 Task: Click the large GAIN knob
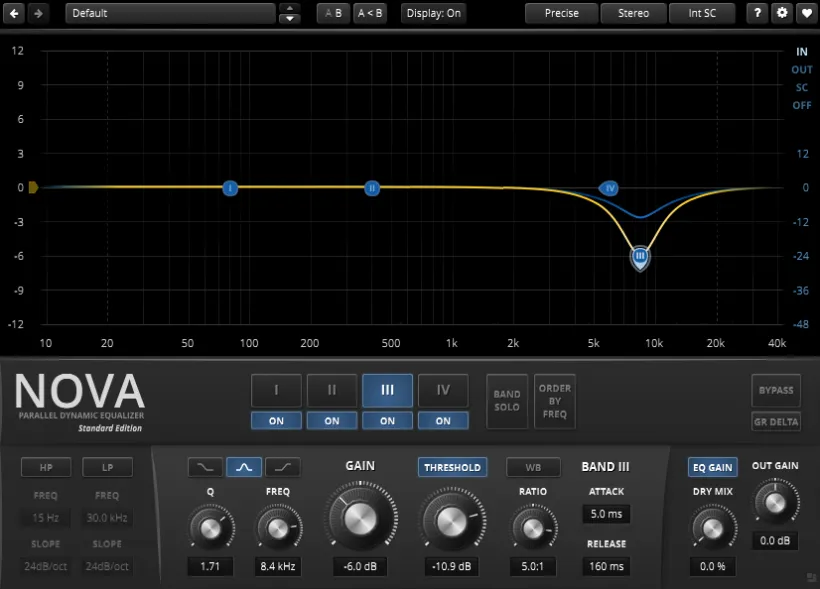tap(360, 519)
